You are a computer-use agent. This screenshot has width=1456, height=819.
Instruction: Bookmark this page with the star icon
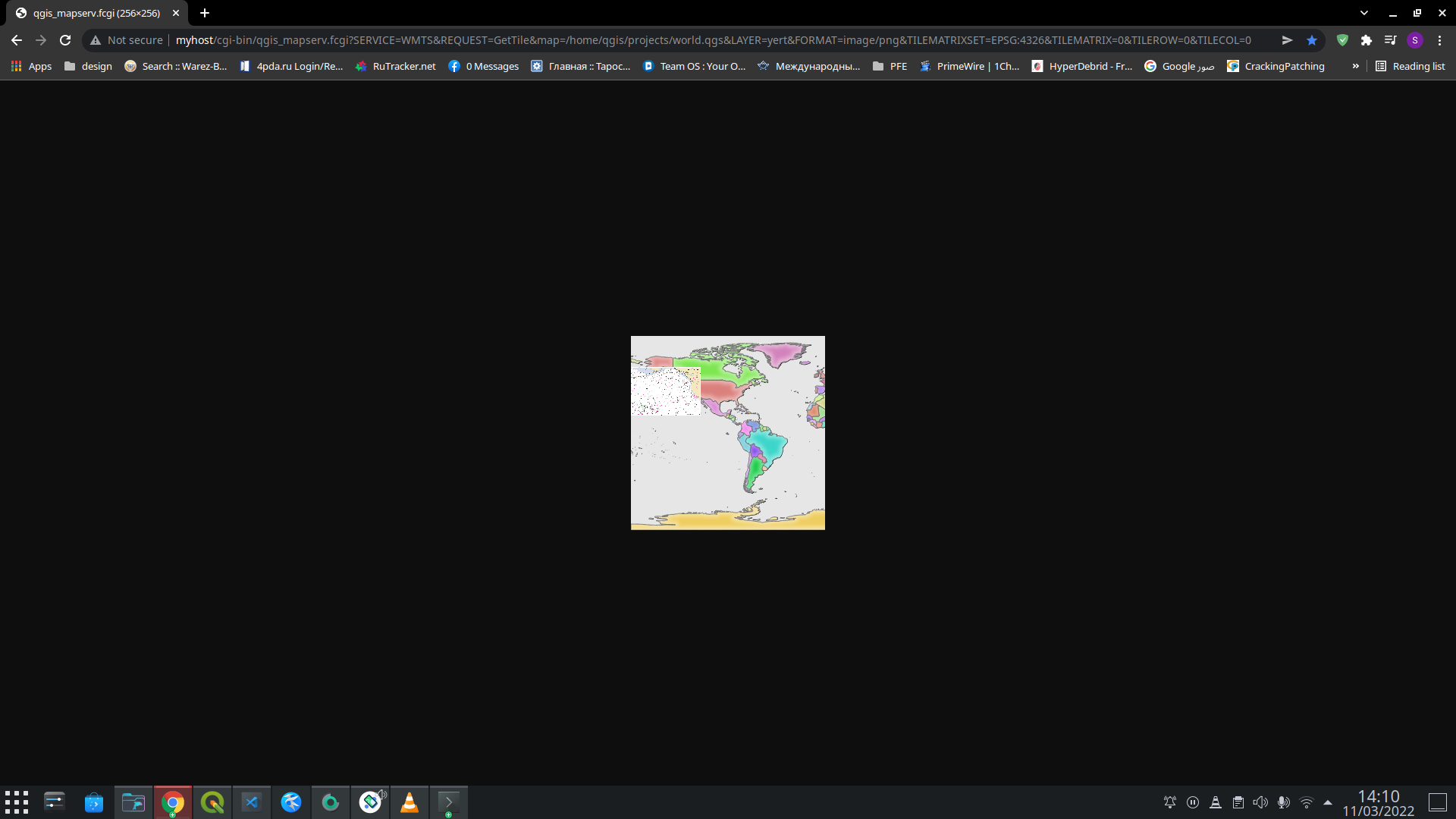[1313, 40]
